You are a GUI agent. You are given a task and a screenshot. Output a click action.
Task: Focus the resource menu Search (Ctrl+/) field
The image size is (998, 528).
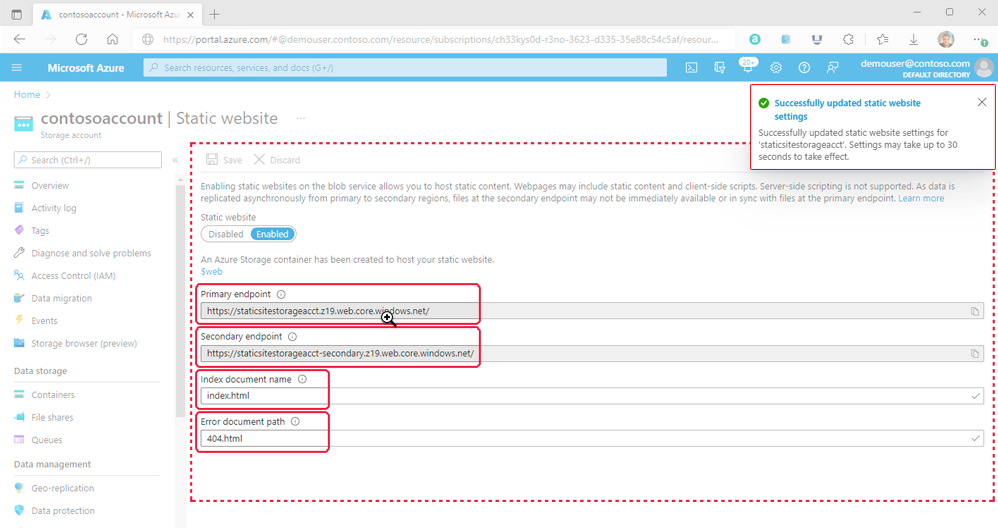88,160
